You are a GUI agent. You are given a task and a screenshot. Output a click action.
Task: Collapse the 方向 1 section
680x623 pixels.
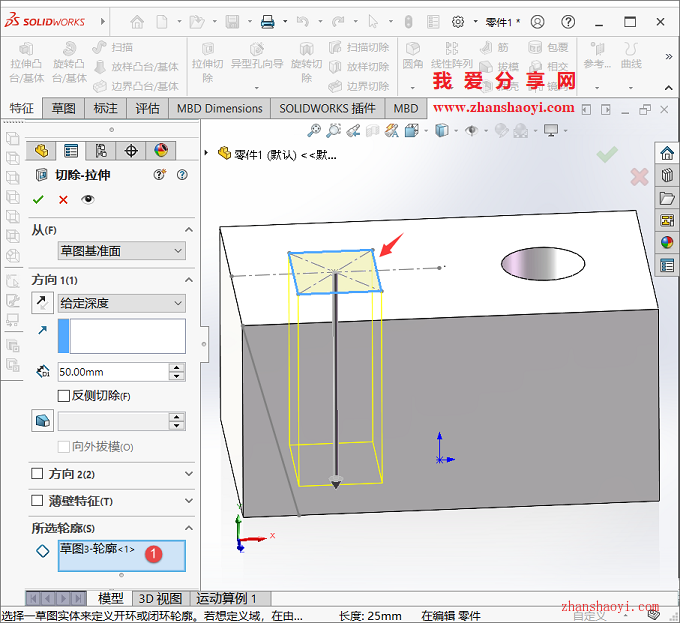coord(189,280)
